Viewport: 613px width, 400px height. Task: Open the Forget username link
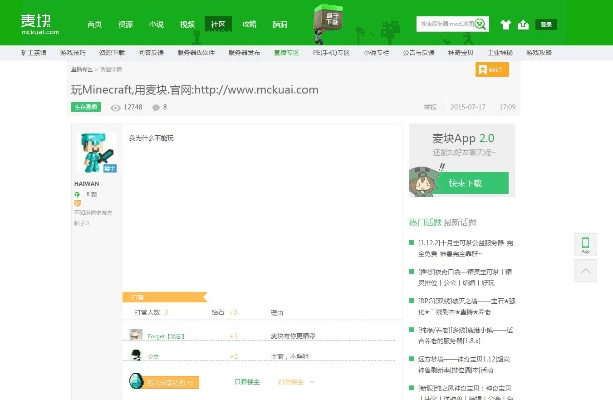166,336
